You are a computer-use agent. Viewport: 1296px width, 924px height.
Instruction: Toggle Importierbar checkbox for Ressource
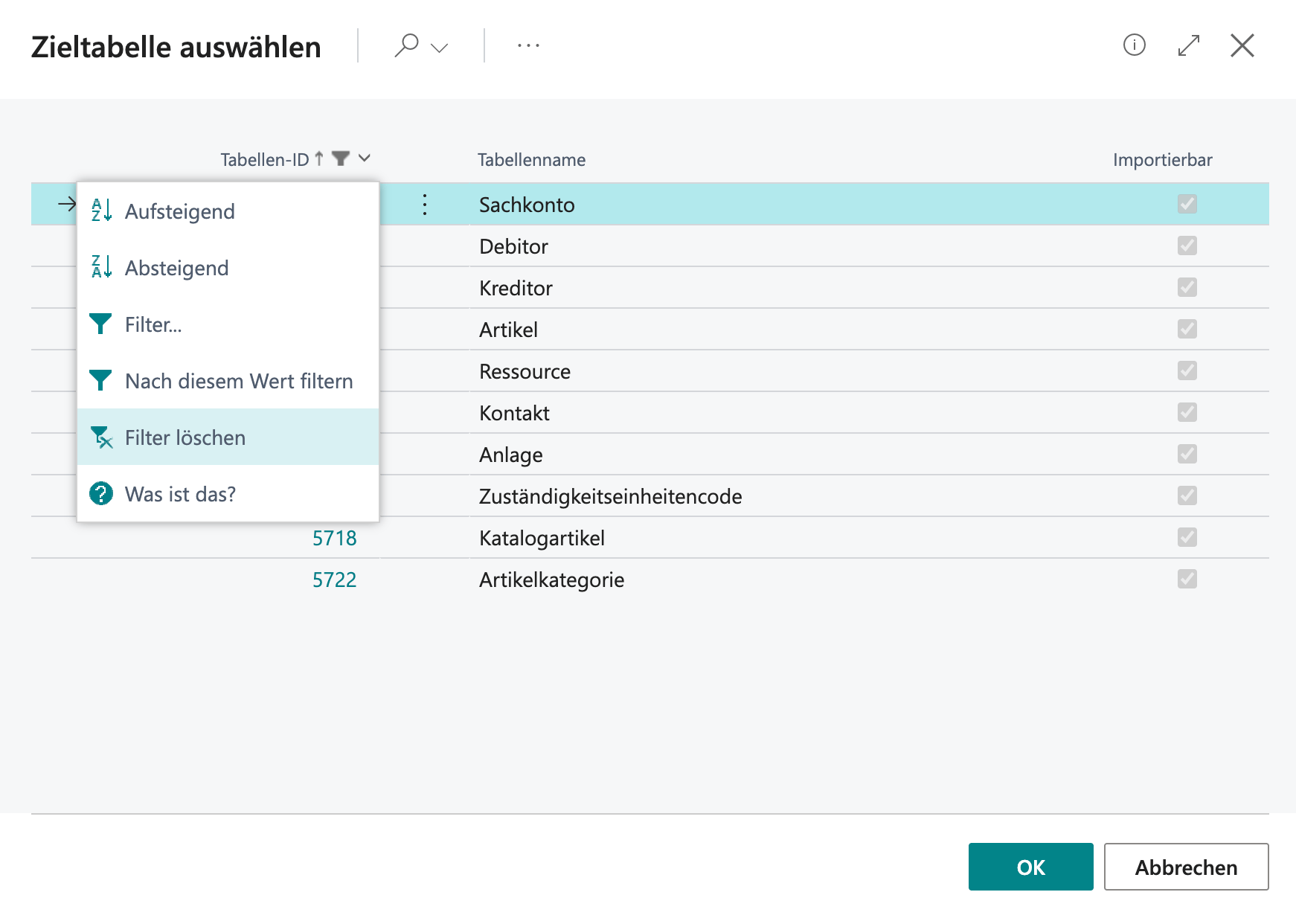click(1187, 370)
